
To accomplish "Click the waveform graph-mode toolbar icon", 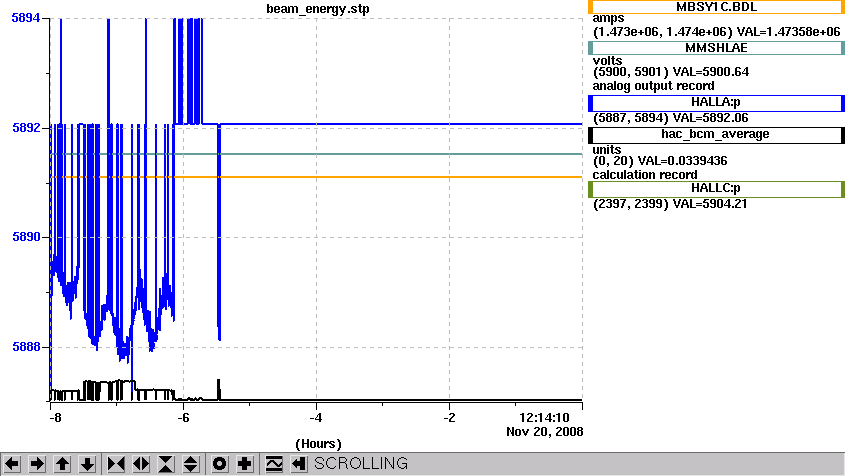I will [x=274, y=464].
